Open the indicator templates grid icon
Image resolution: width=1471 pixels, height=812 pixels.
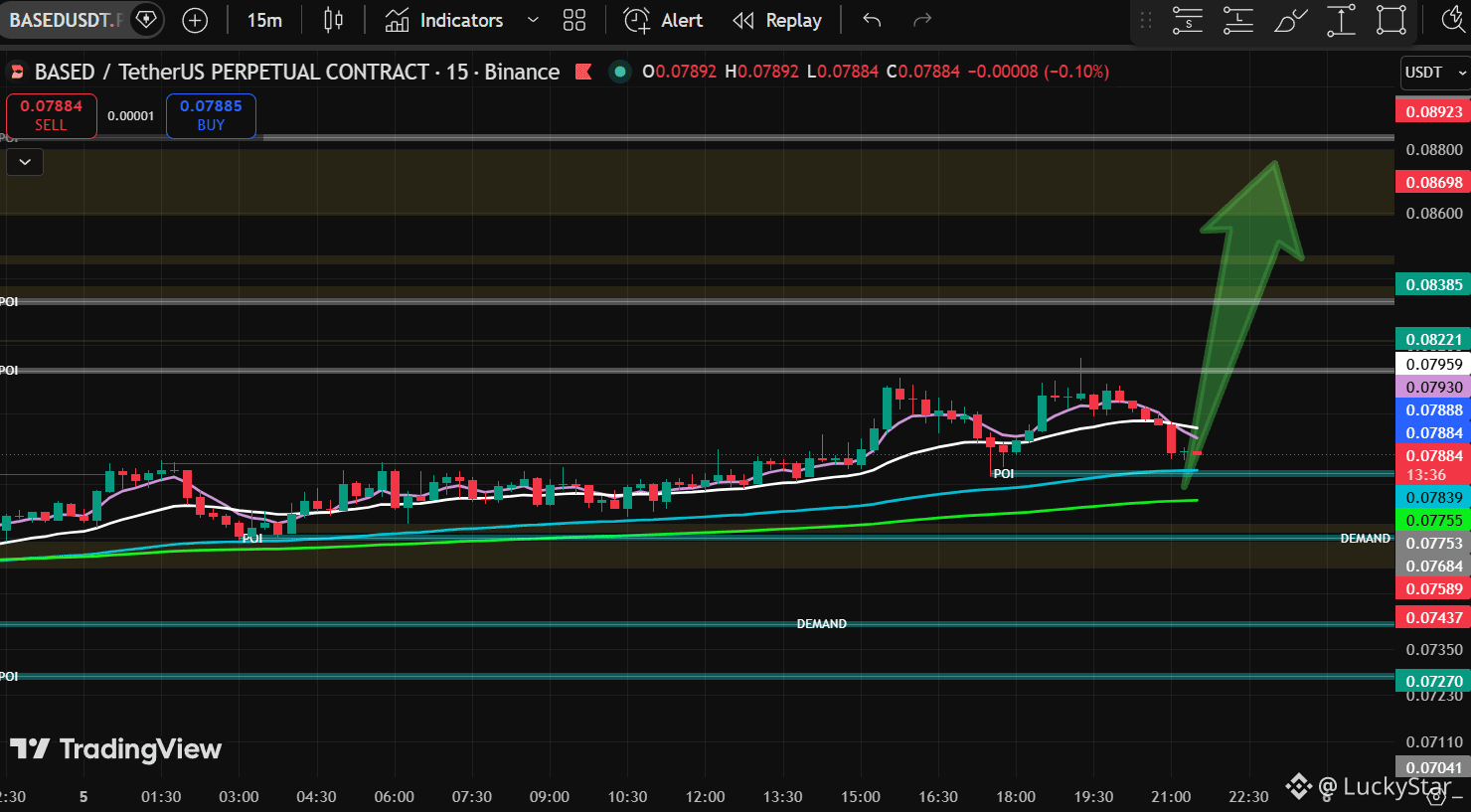pos(574,20)
